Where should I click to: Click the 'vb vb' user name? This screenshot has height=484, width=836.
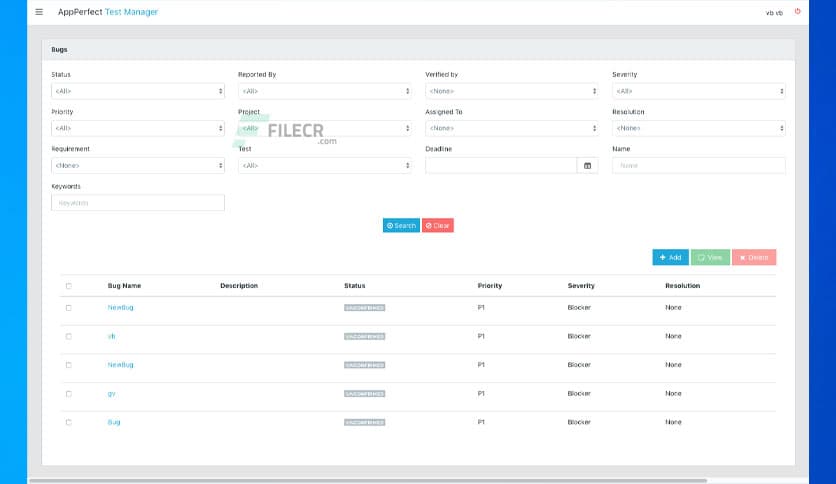tap(774, 13)
